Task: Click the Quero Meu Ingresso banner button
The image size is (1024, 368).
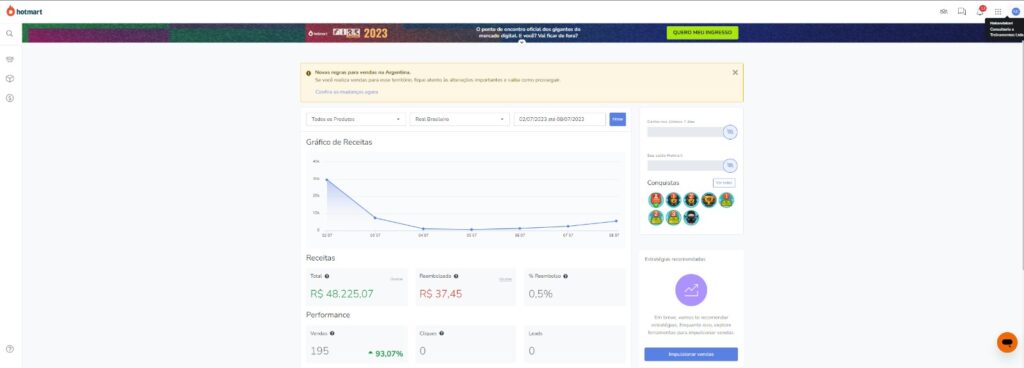Action: (x=702, y=33)
